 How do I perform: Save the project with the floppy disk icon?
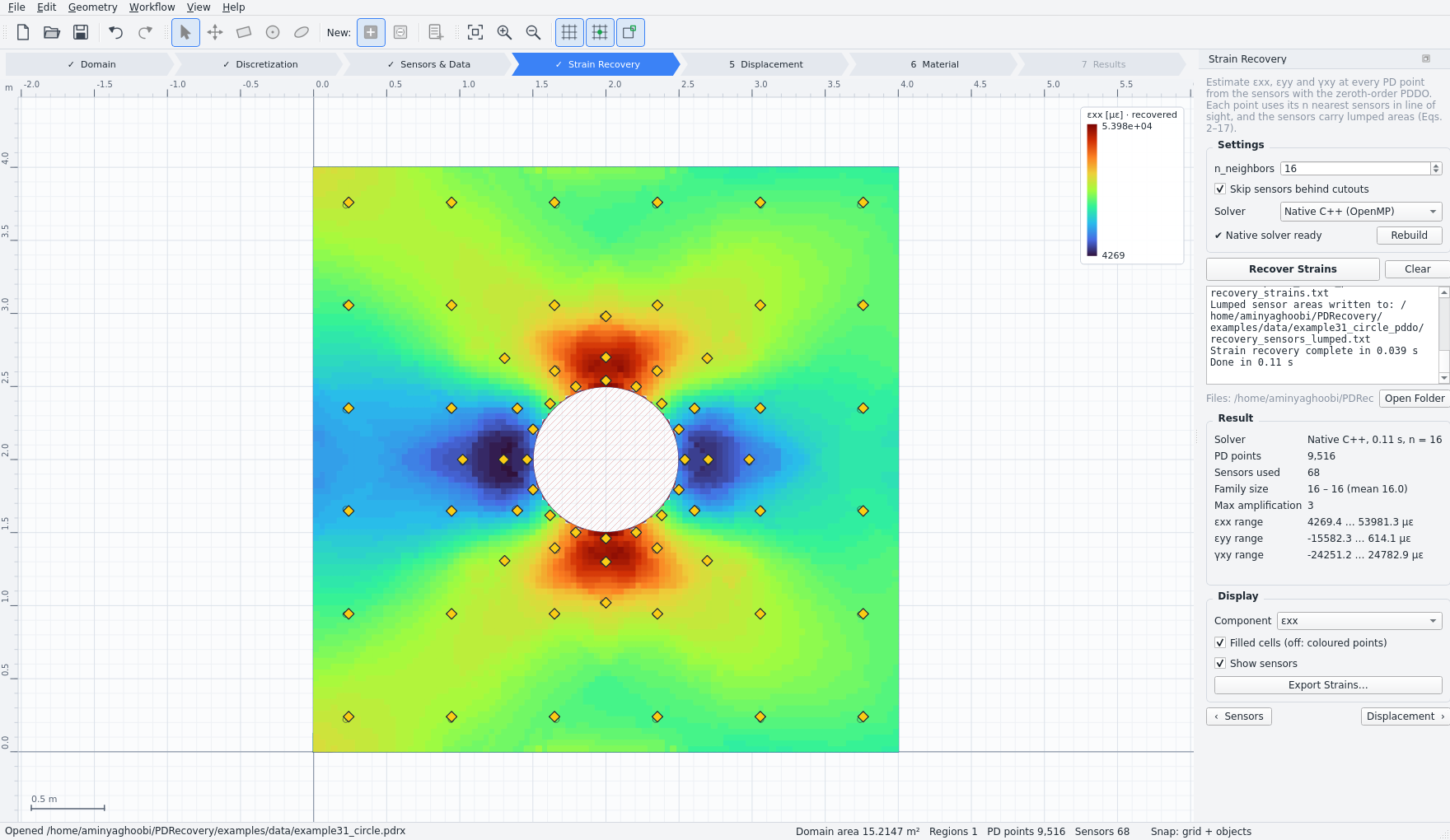click(81, 32)
